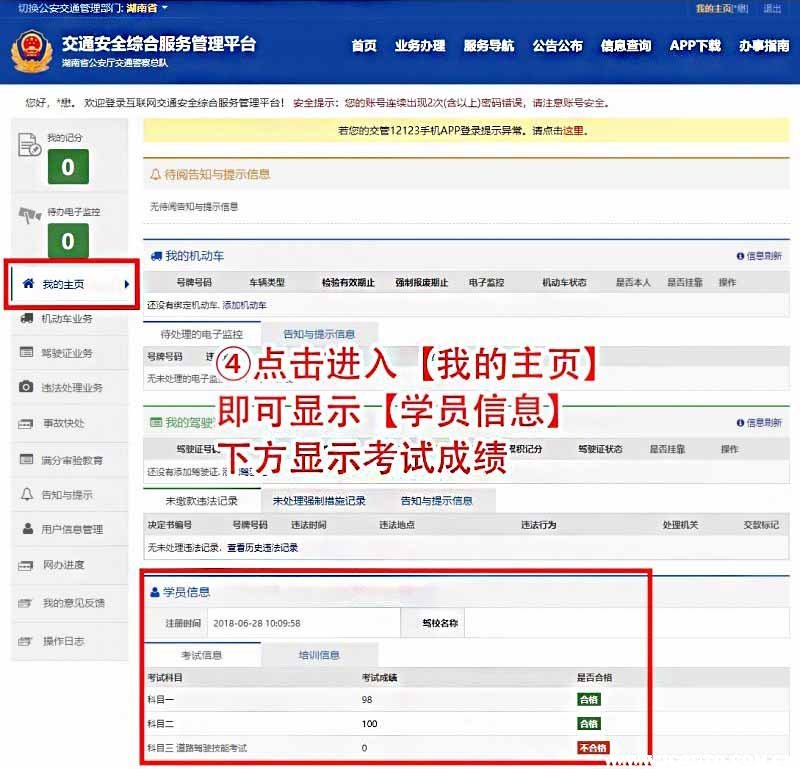Click the 满分审验教育 sidebar icon

pyautogui.click(x=26, y=459)
